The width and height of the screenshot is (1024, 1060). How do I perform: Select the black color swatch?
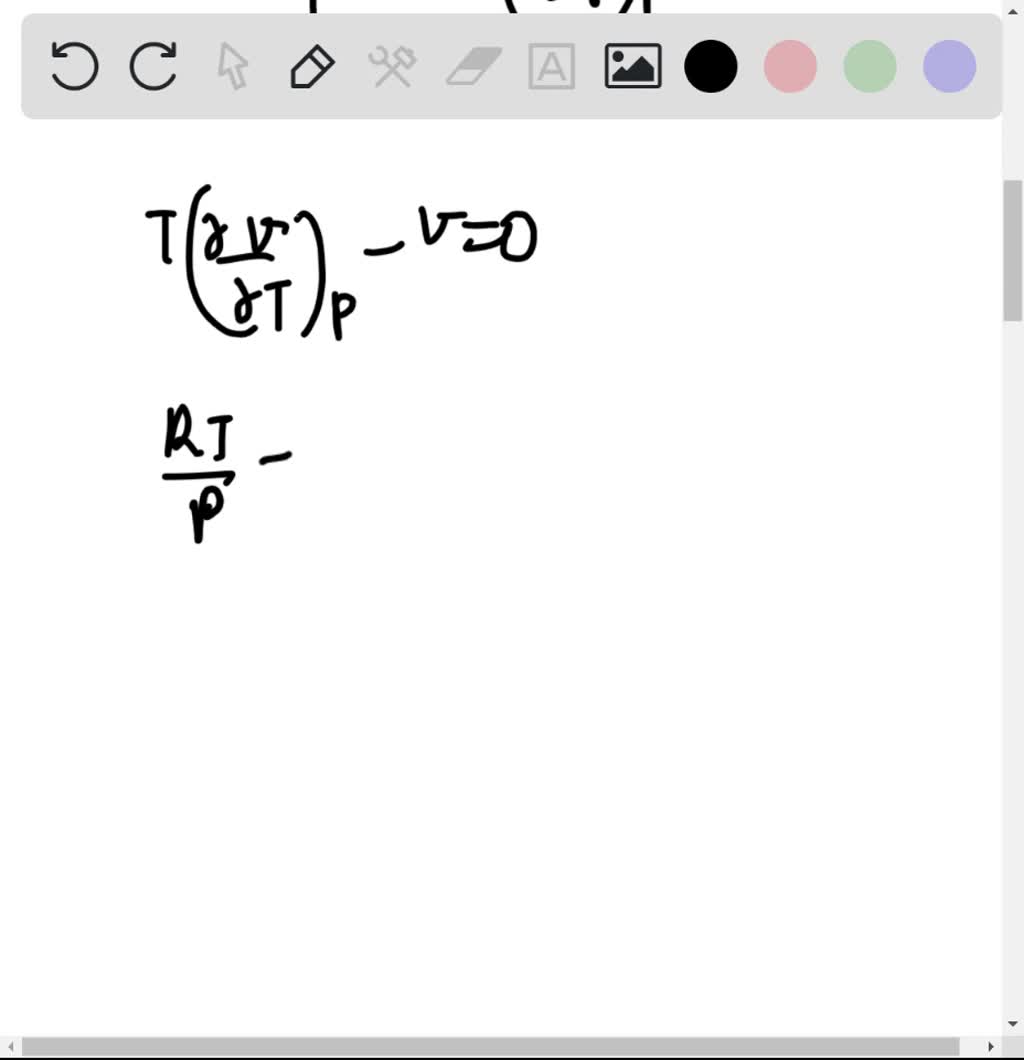711,66
